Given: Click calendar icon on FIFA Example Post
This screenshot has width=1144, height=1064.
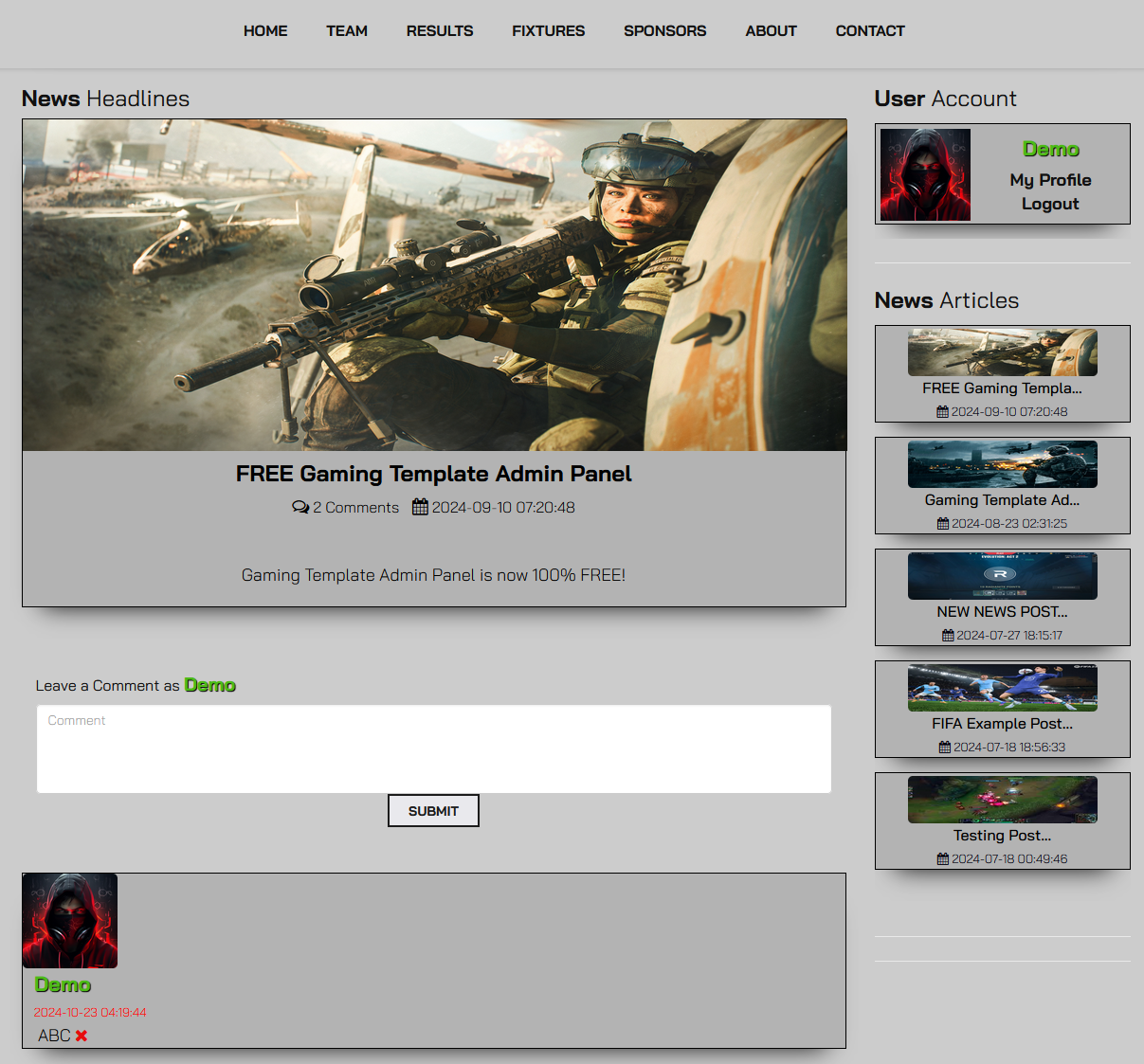Looking at the screenshot, I should point(944,748).
